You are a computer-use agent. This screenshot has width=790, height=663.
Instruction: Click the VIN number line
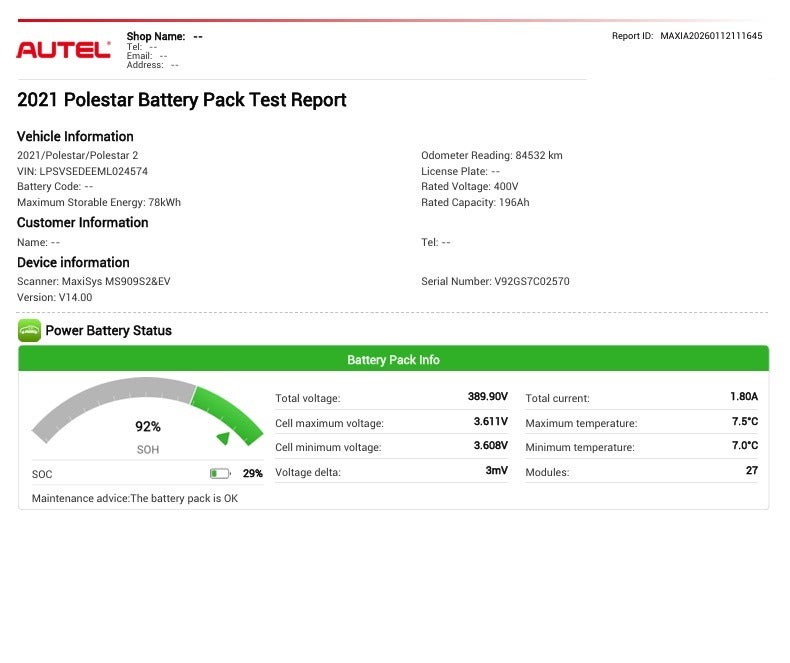(82, 171)
